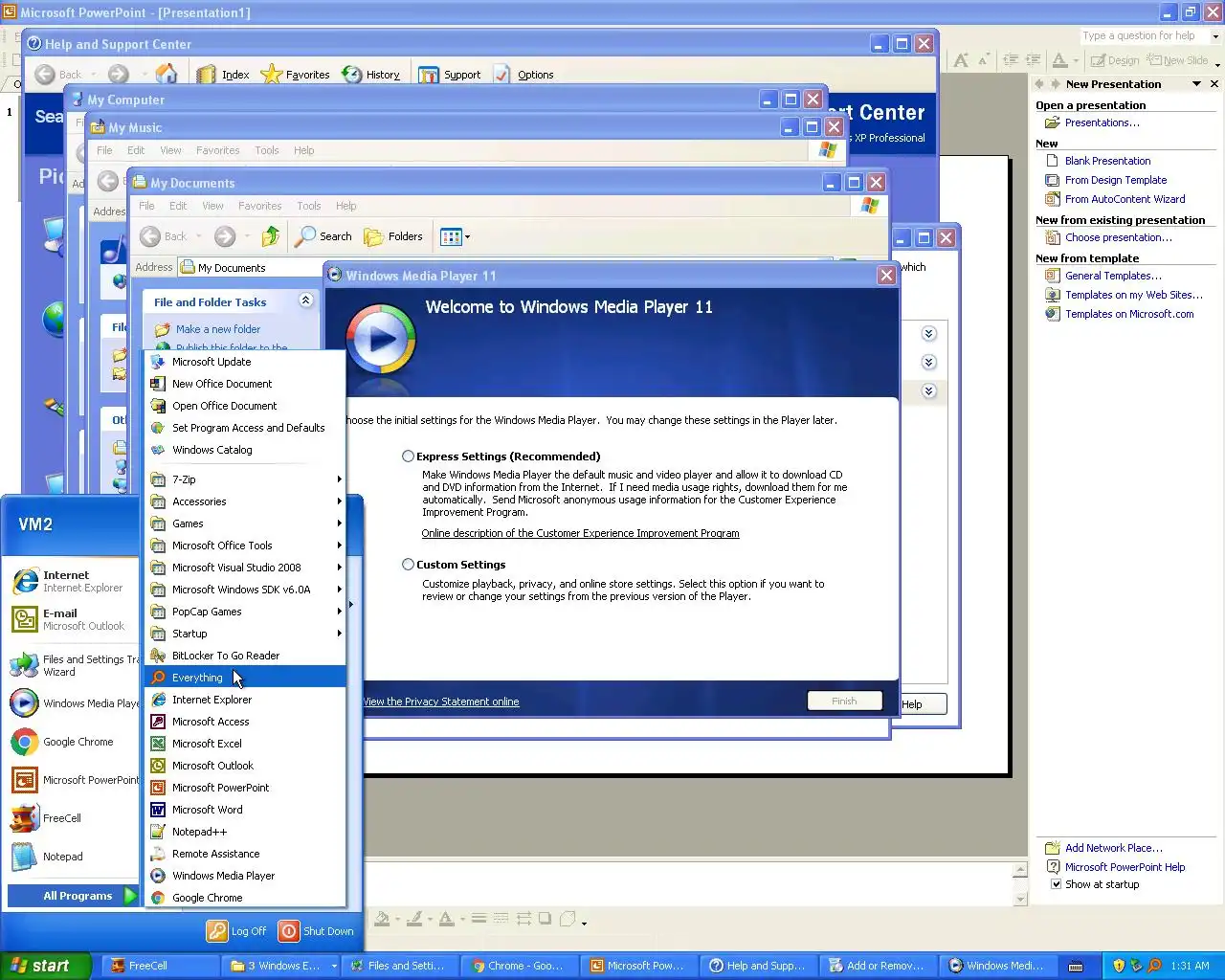Switch to Chrome taskbar button

pyautogui.click(x=518, y=966)
